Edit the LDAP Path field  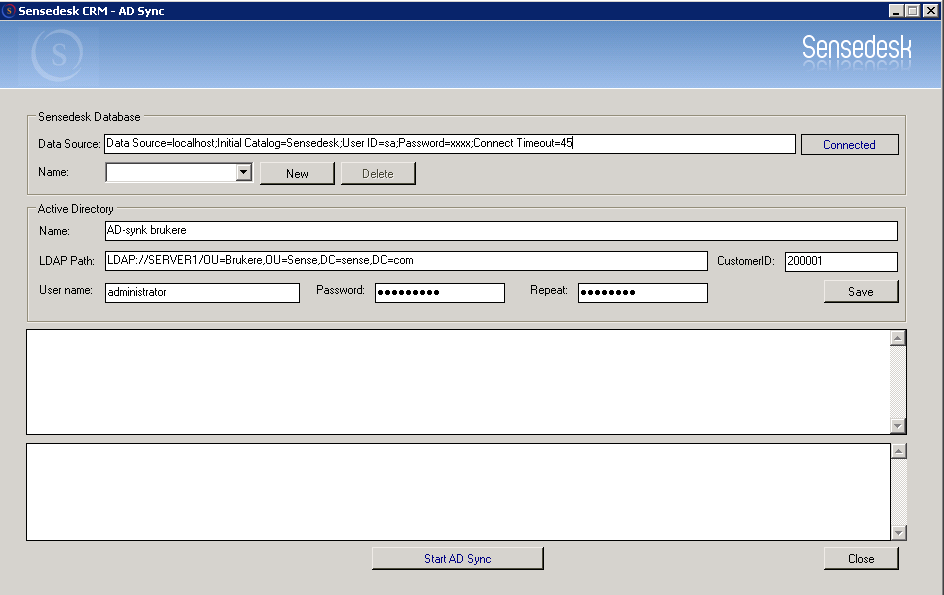[x=406, y=261]
